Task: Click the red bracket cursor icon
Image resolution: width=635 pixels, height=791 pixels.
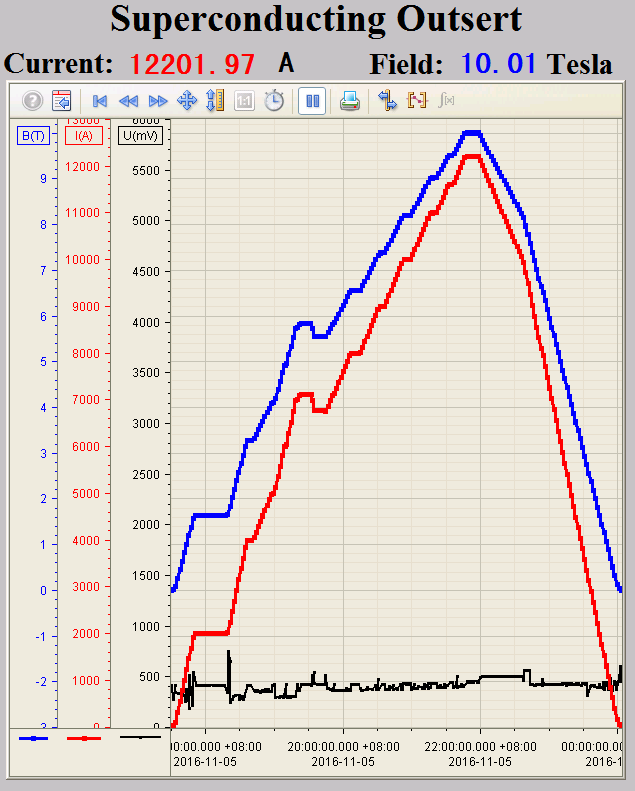Action: [417, 101]
